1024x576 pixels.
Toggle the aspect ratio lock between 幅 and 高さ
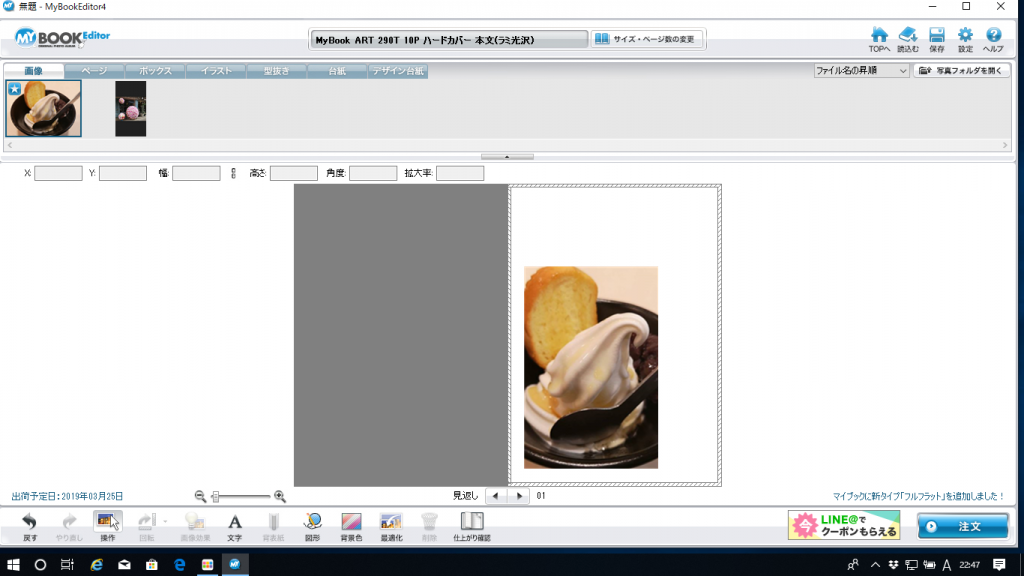click(233, 174)
